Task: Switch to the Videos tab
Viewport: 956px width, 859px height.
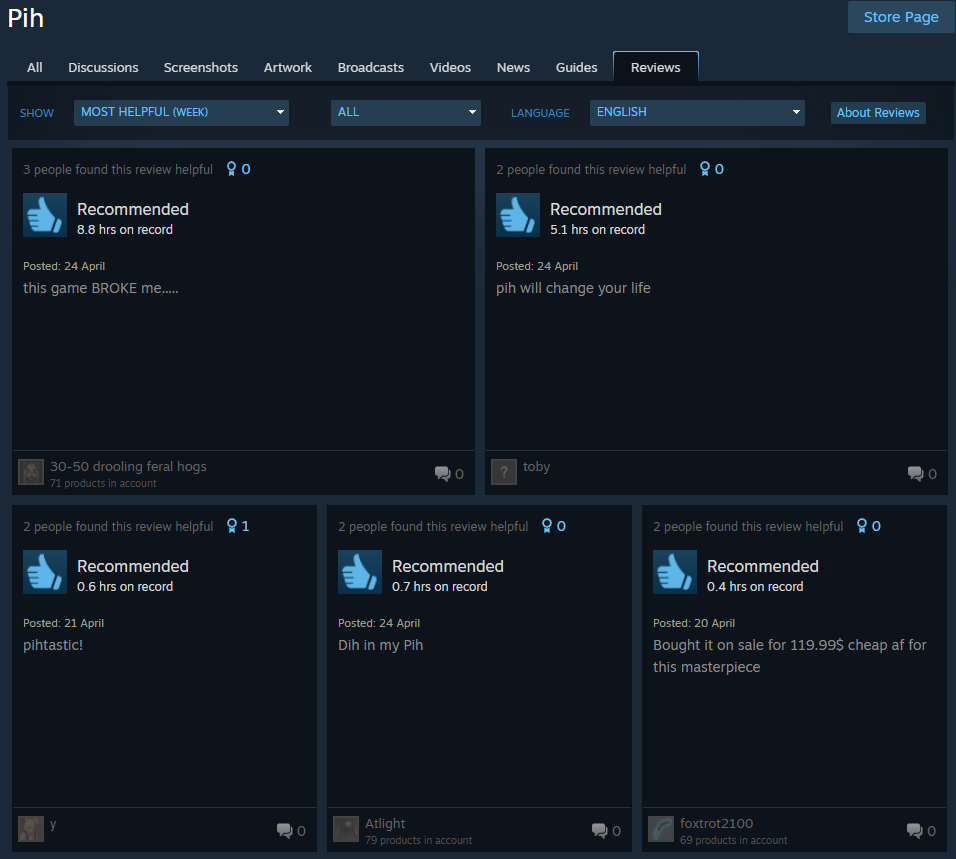Action: (x=450, y=68)
